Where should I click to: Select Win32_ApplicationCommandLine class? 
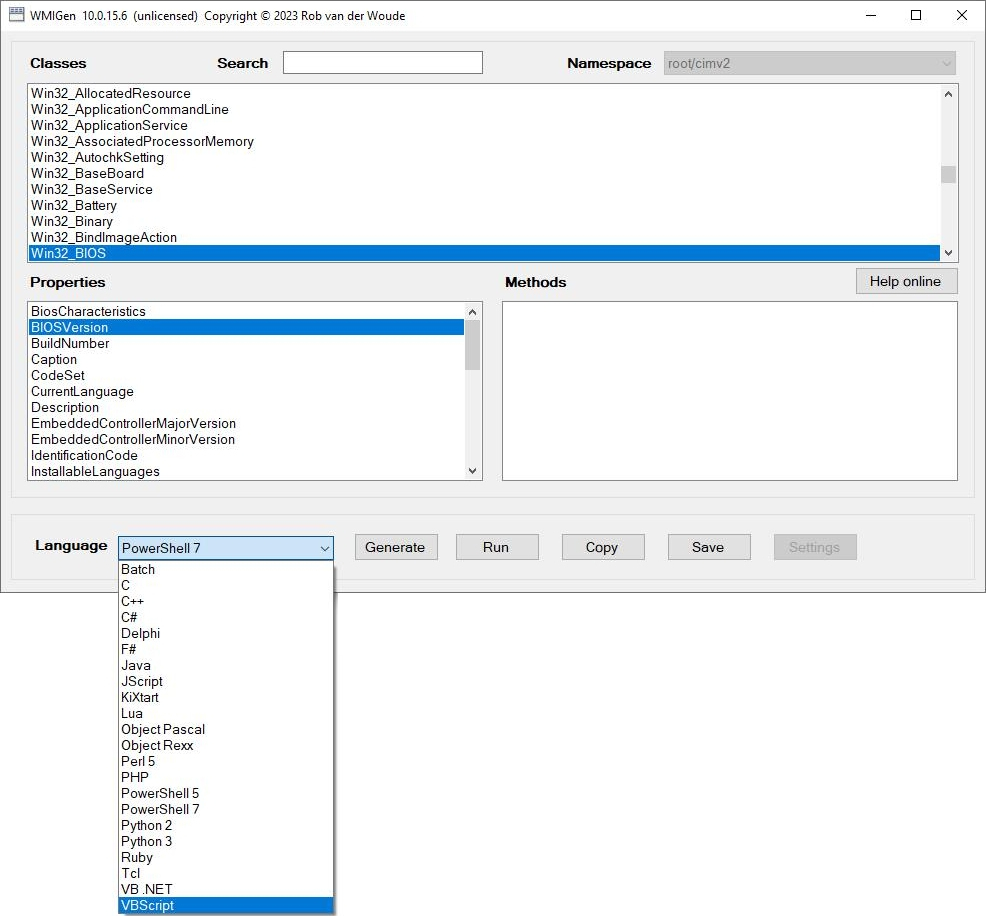pyautogui.click(x=484, y=109)
